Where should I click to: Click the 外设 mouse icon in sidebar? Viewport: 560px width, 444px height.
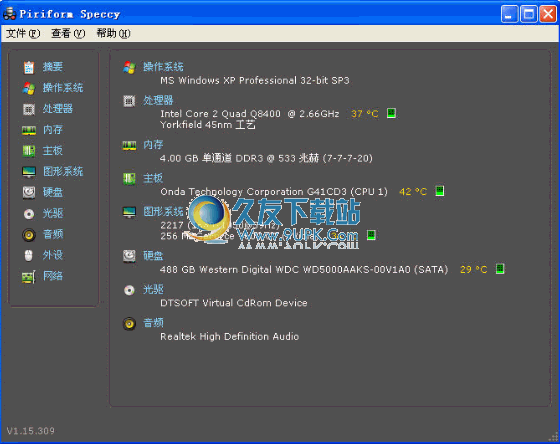[29, 255]
